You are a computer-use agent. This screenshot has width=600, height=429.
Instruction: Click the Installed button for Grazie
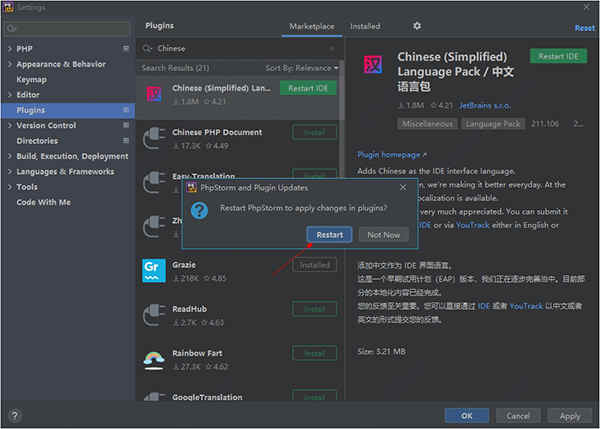point(314,265)
